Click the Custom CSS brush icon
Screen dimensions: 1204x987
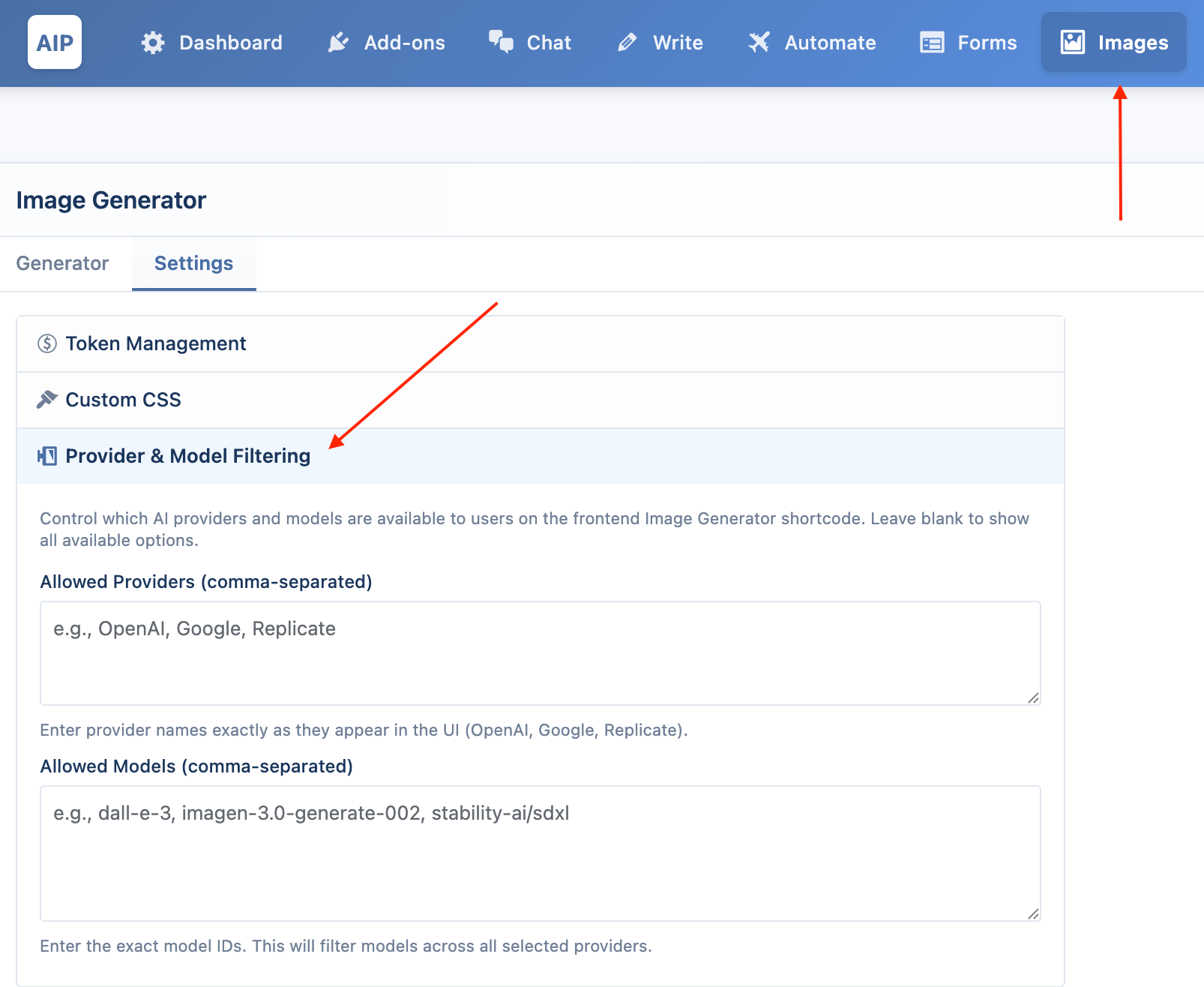[47, 400]
